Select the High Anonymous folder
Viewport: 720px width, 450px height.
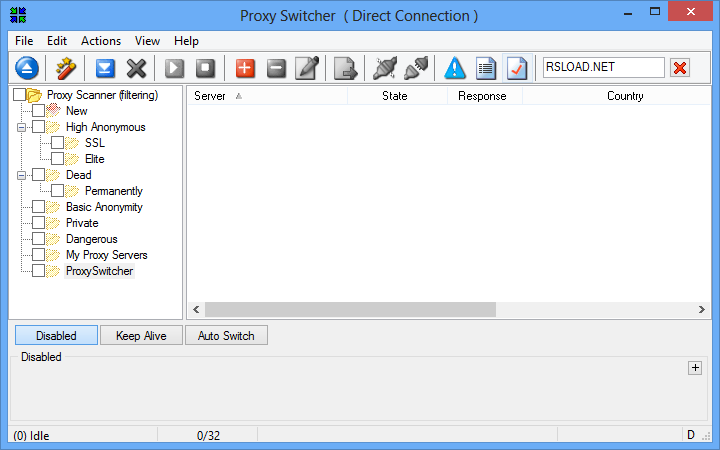(106, 127)
